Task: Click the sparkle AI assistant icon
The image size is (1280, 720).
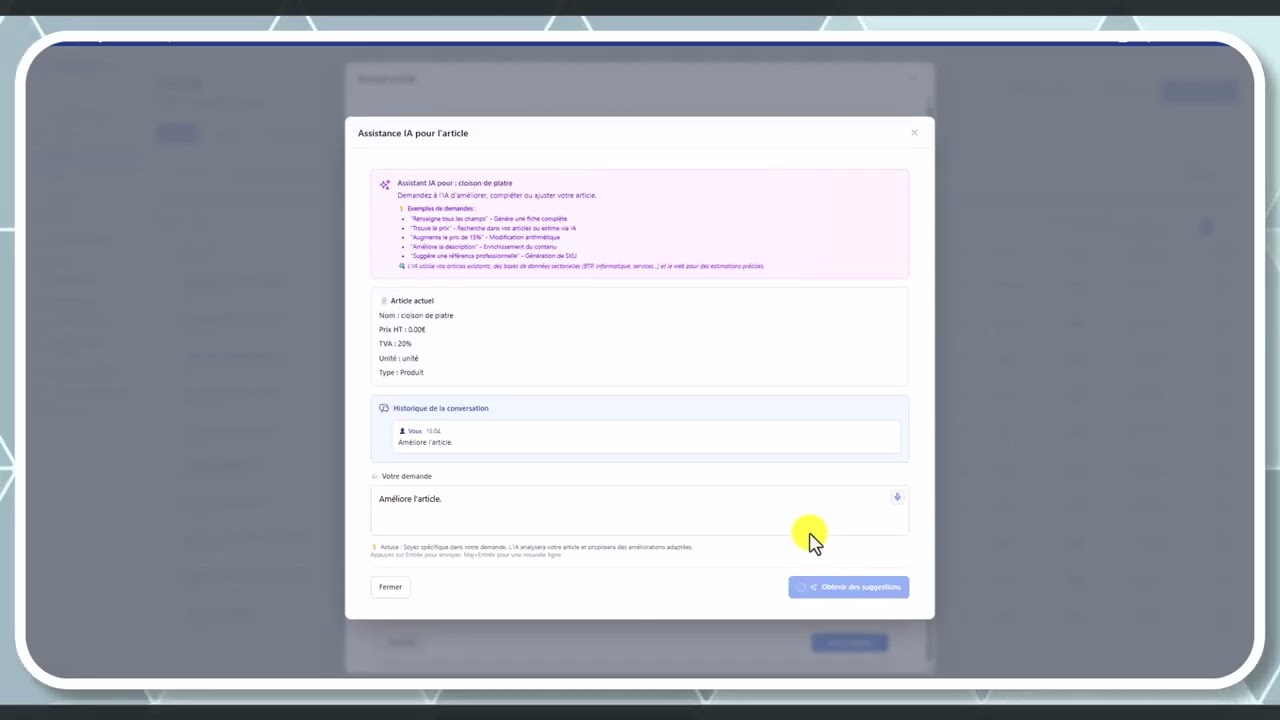Action: (385, 185)
